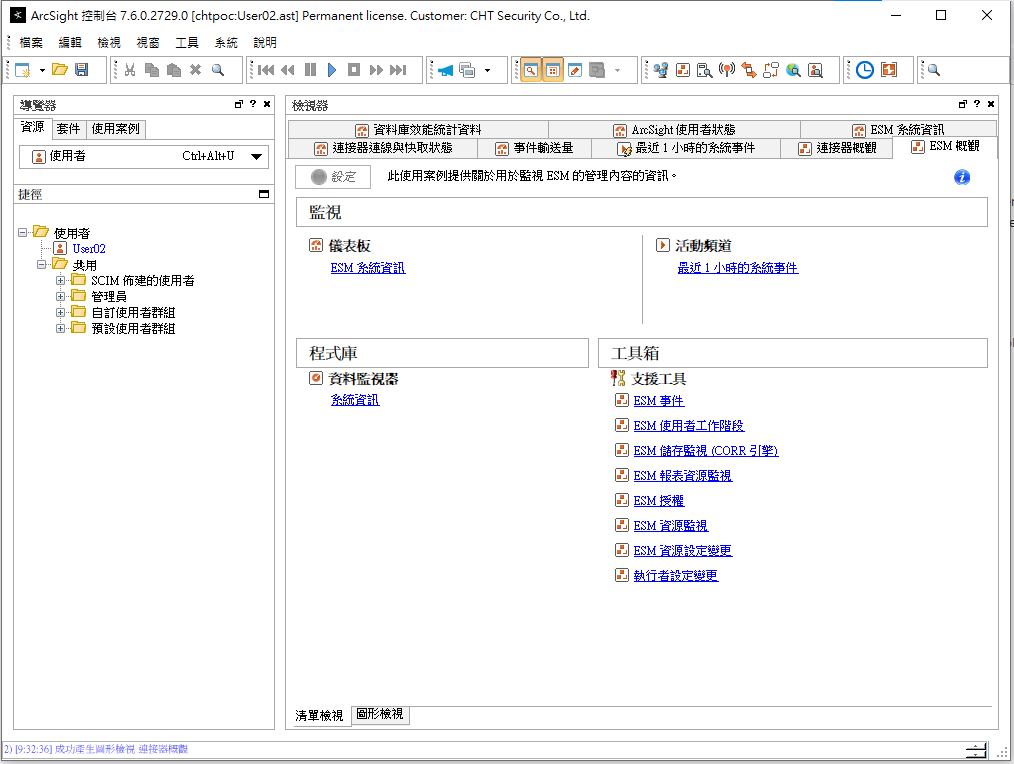Click the 設定 button
This screenshot has width=1014, height=764.
[x=333, y=177]
